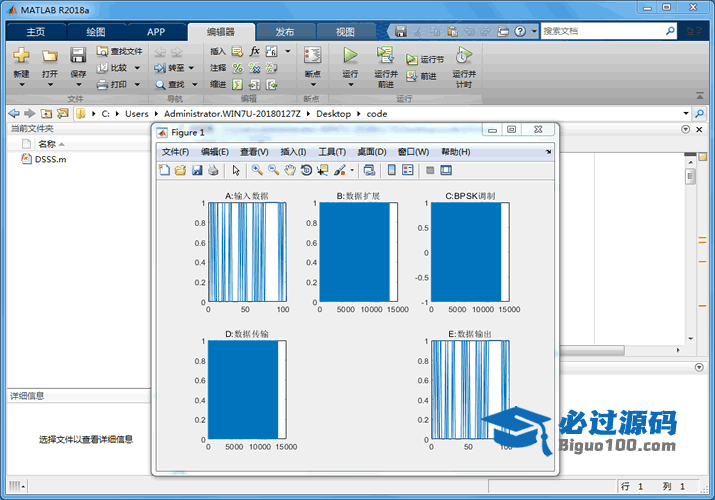Viewport: 715px width, 500px height.
Task: Select the Pan hand tool
Action: click(290, 170)
